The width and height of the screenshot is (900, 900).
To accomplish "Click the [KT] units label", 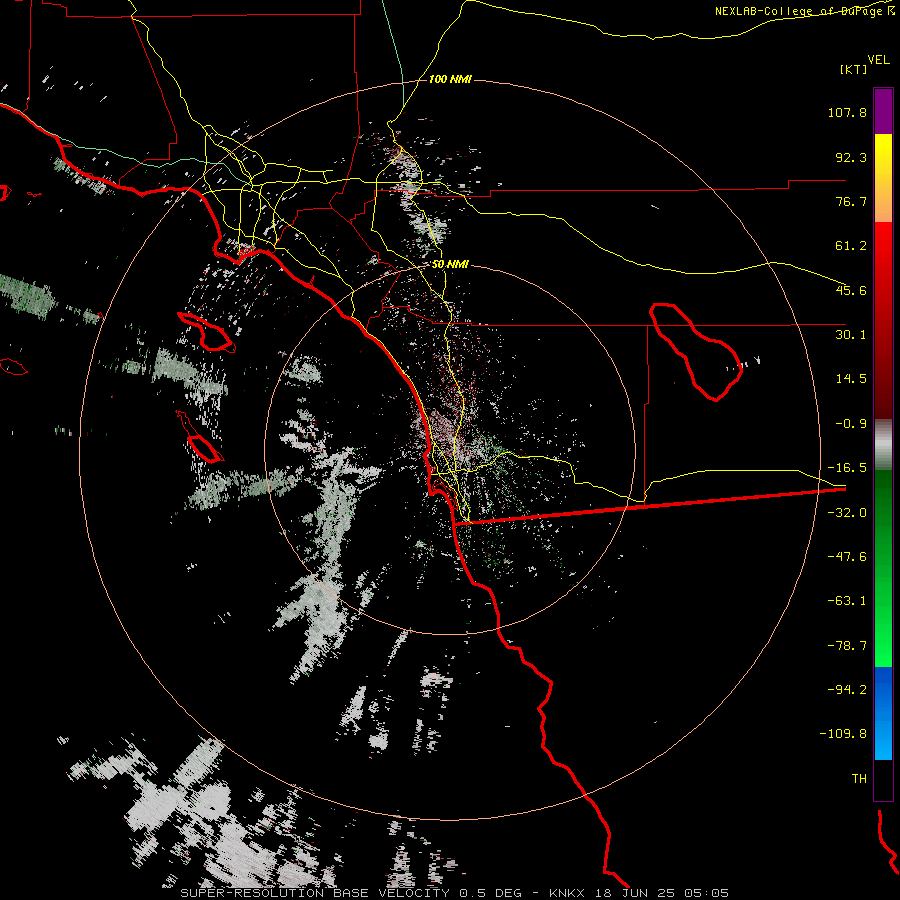I will [x=853, y=69].
